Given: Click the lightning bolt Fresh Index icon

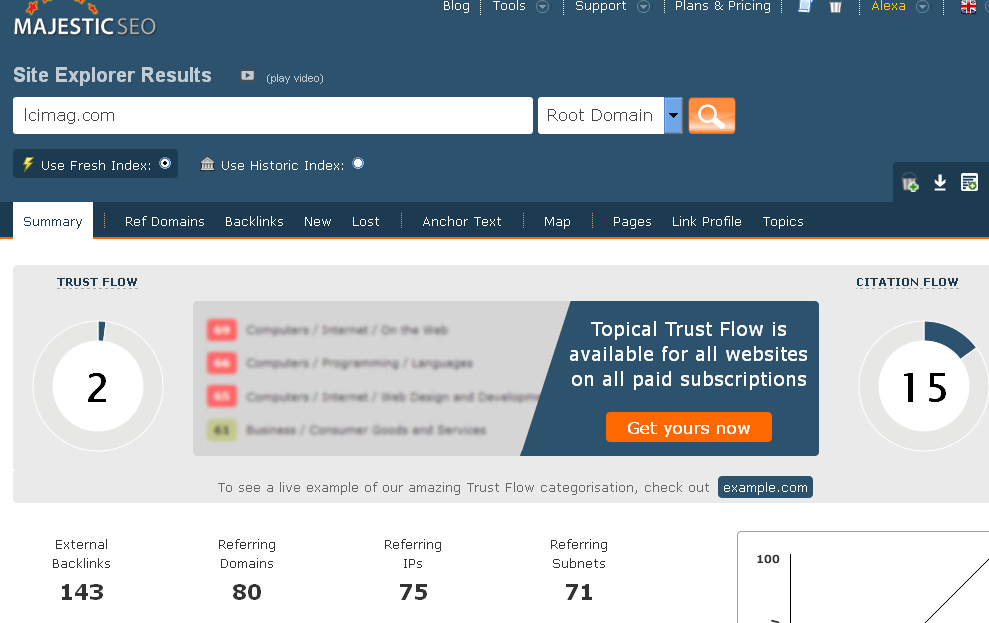Looking at the screenshot, I should click(28, 164).
